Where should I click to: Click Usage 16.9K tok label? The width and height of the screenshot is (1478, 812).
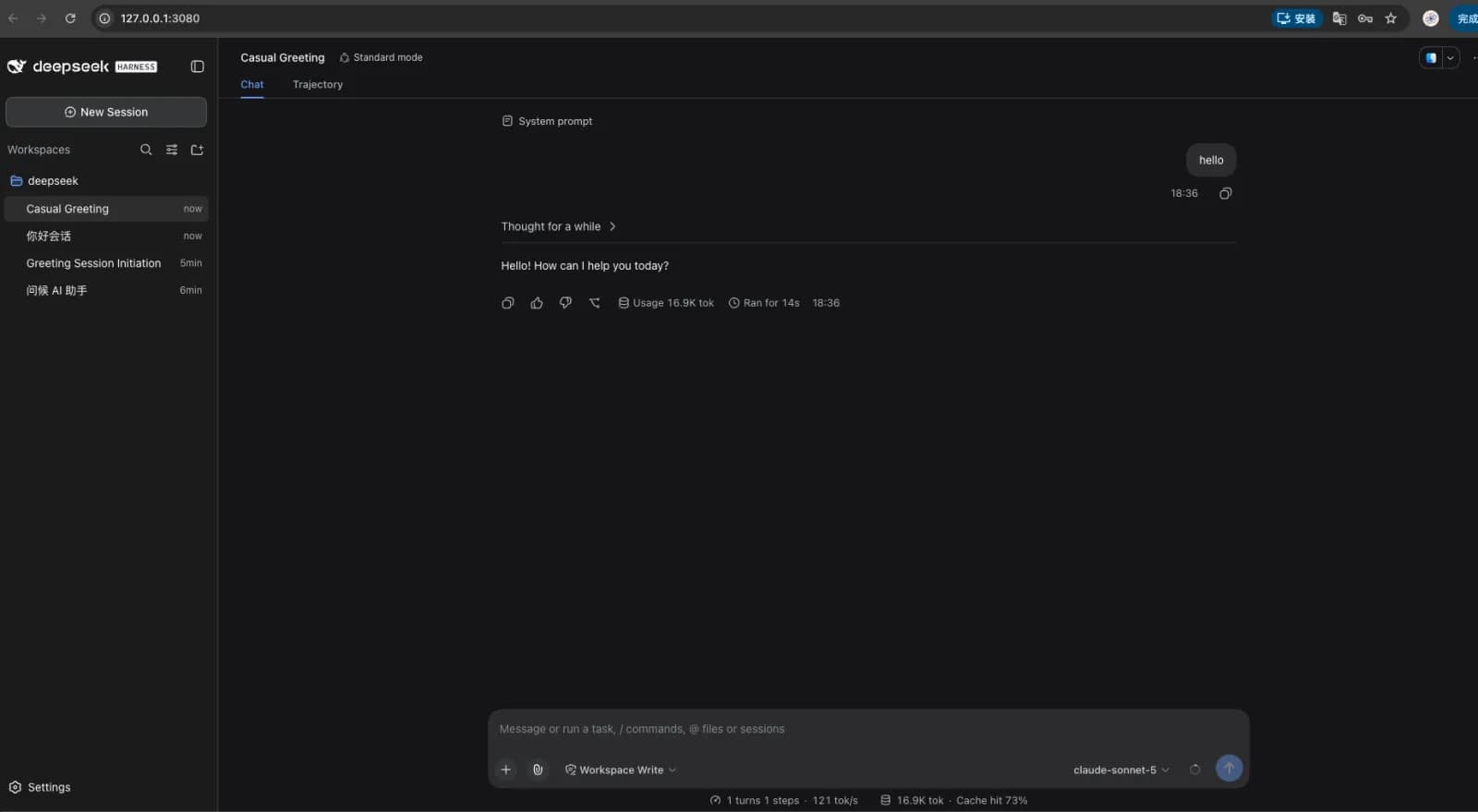(666, 303)
